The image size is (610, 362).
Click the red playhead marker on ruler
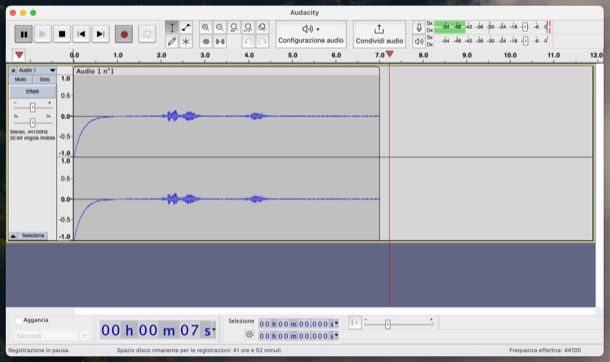pos(389,54)
